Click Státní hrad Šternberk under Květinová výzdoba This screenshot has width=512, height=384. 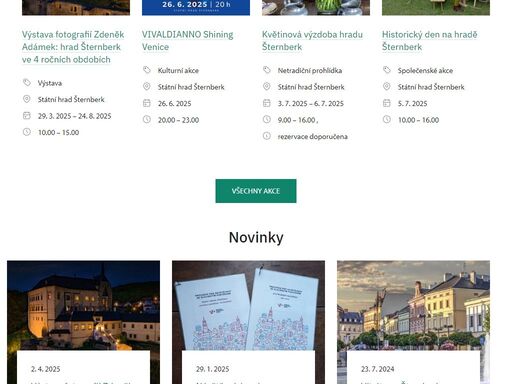coord(311,87)
